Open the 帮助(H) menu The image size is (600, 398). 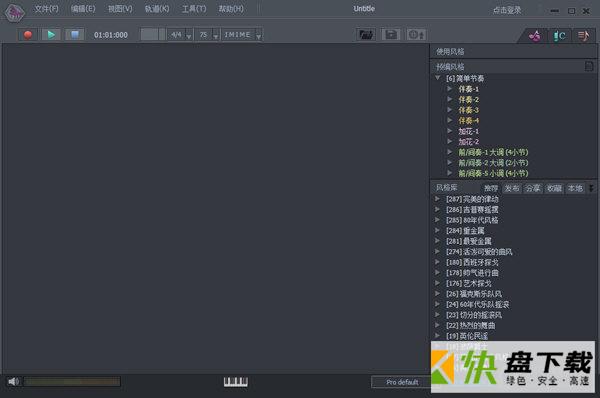click(231, 9)
